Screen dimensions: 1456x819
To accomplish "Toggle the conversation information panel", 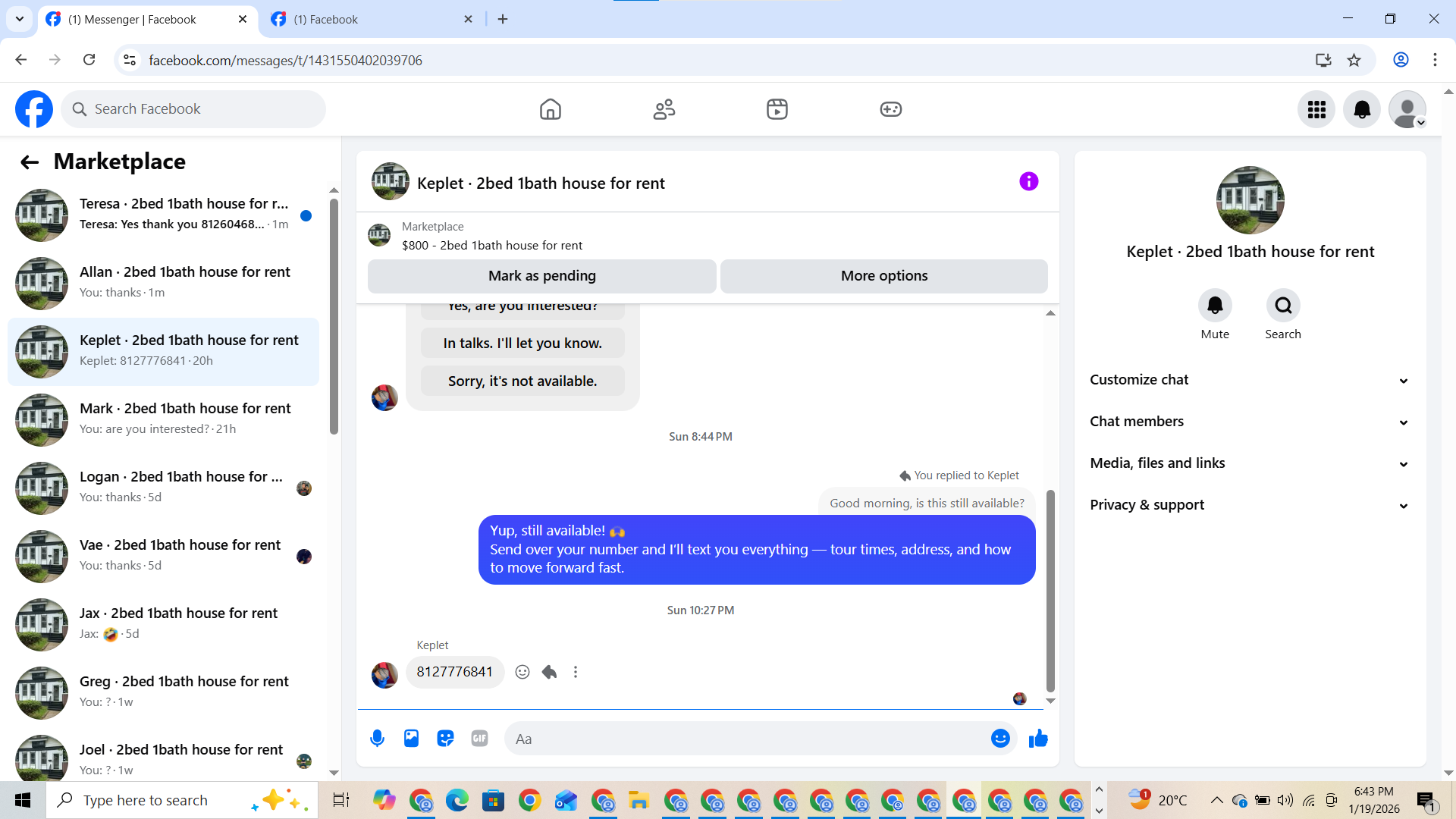I will [1028, 182].
